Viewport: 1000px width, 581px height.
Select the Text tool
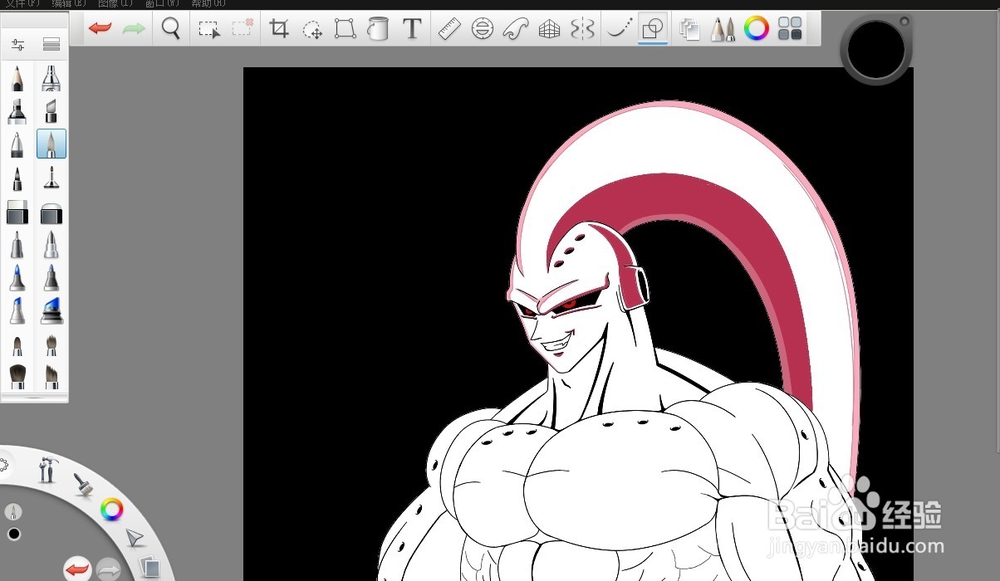(x=412, y=28)
